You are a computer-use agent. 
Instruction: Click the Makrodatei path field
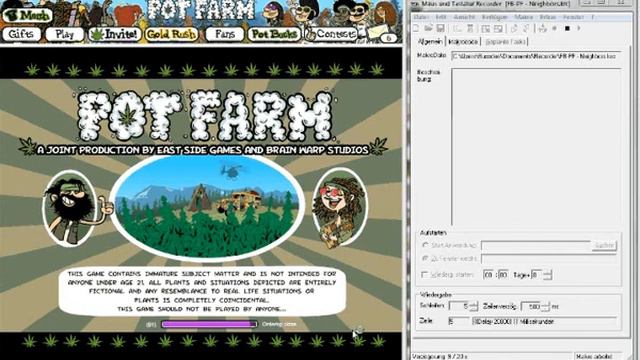point(536,56)
